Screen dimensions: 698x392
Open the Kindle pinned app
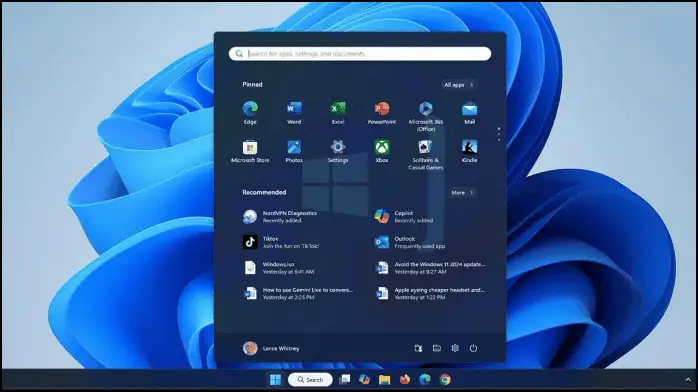point(469,151)
